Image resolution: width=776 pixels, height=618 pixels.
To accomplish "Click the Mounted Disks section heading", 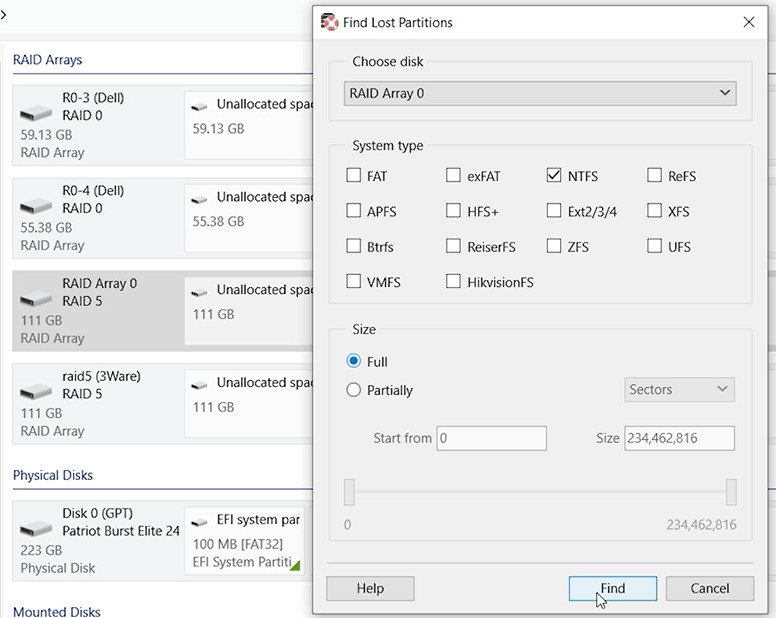I will pos(56,612).
